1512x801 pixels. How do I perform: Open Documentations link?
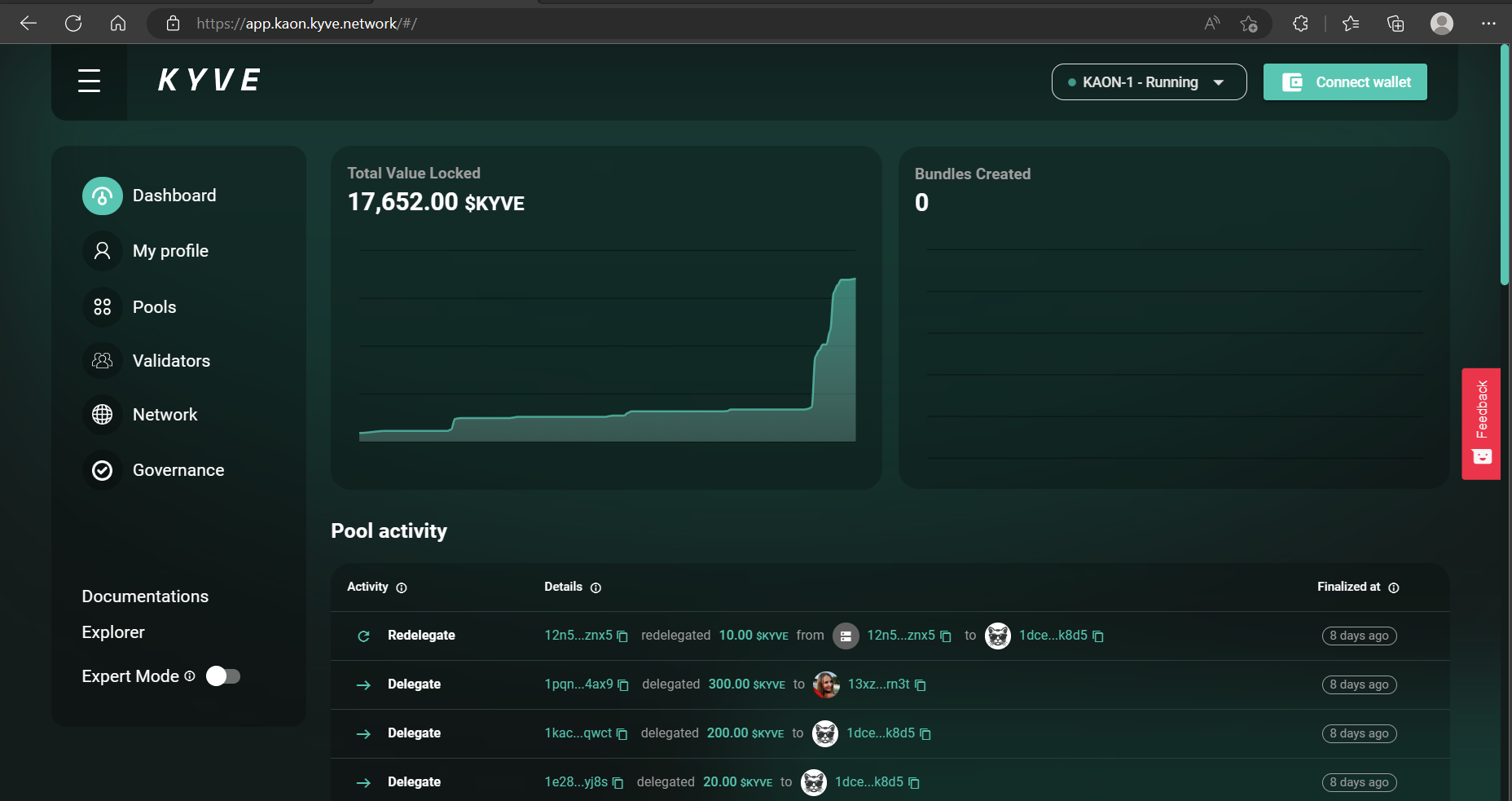click(x=145, y=596)
